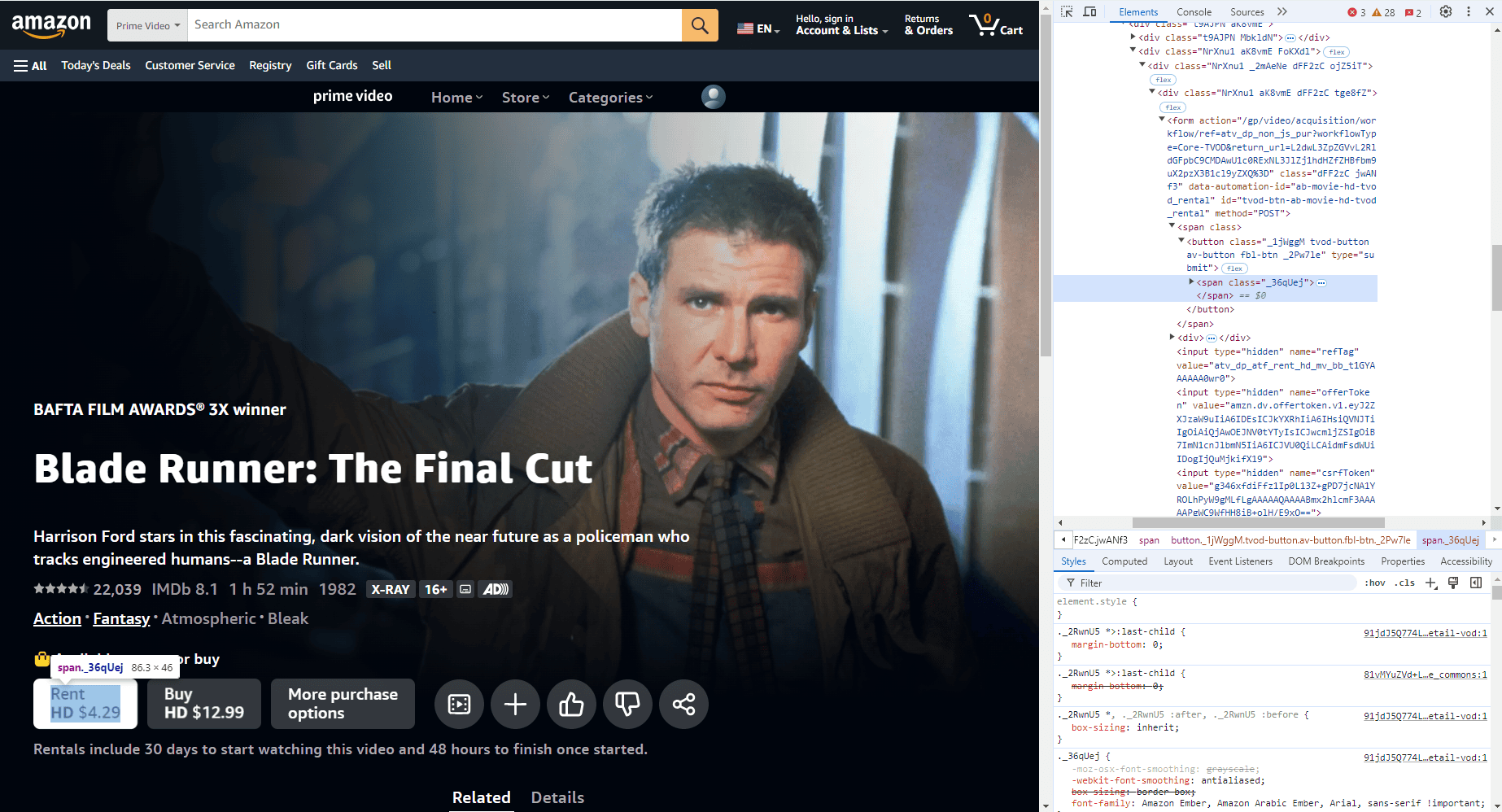The width and height of the screenshot is (1502, 812).
Task: Open Returns & Orders
Action: 928,25
